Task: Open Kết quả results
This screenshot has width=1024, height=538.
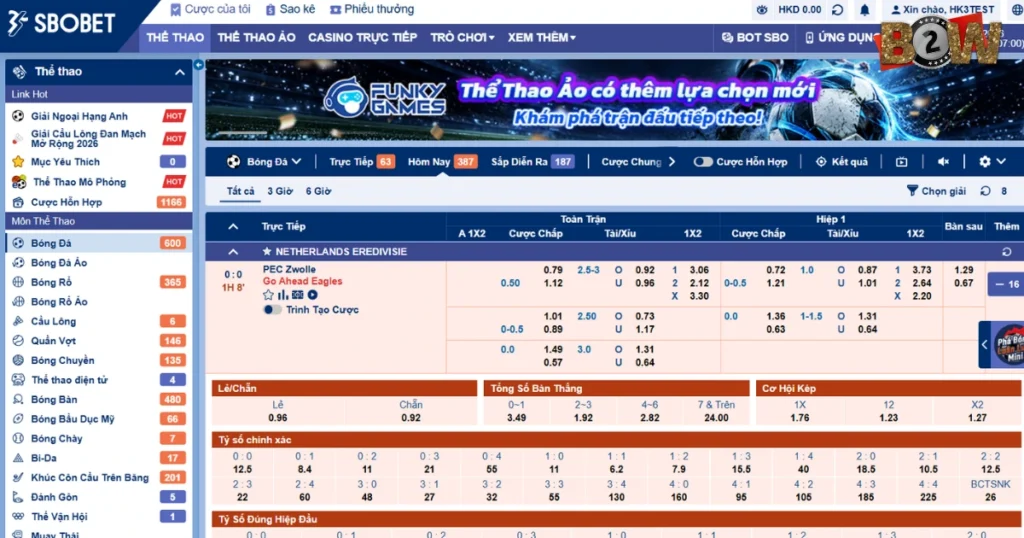Action: pos(842,161)
